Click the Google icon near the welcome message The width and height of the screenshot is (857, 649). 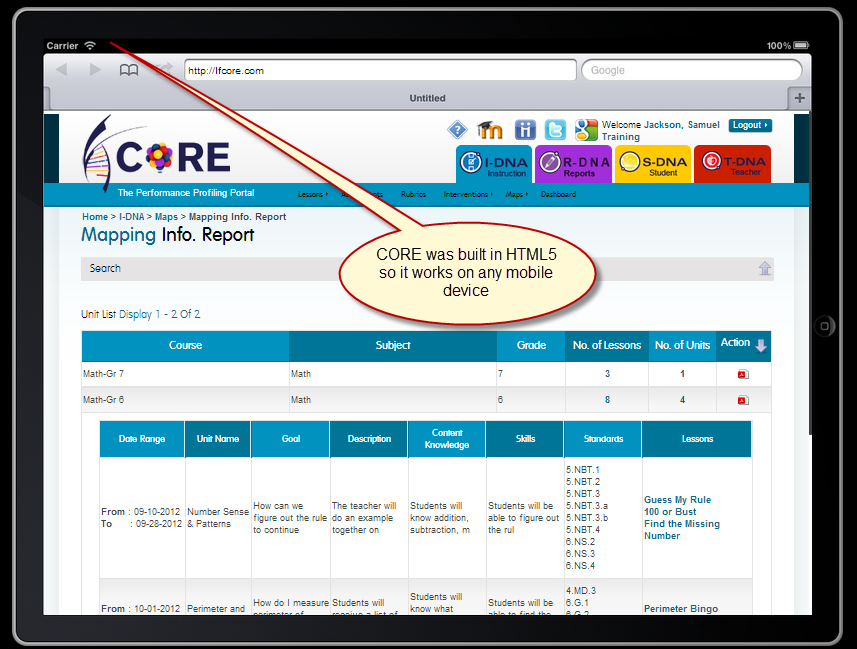(586, 129)
